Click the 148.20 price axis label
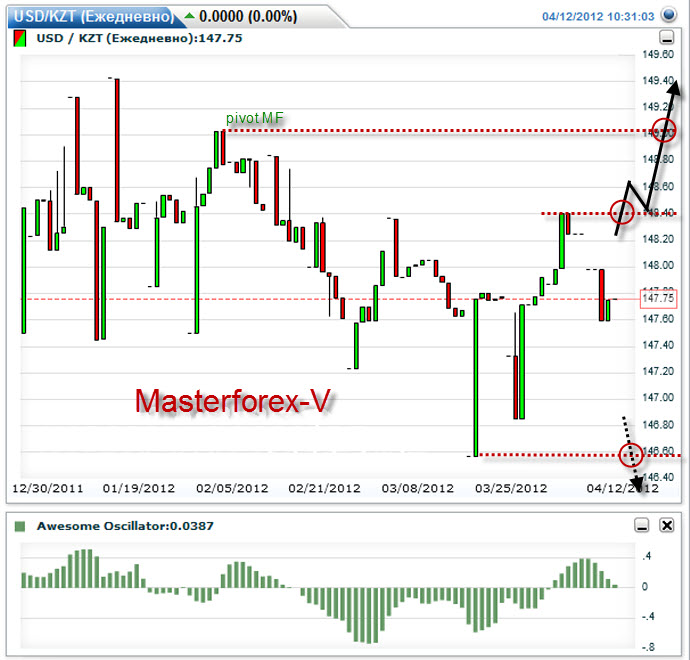The width and height of the screenshot is (690, 660). [x=658, y=239]
